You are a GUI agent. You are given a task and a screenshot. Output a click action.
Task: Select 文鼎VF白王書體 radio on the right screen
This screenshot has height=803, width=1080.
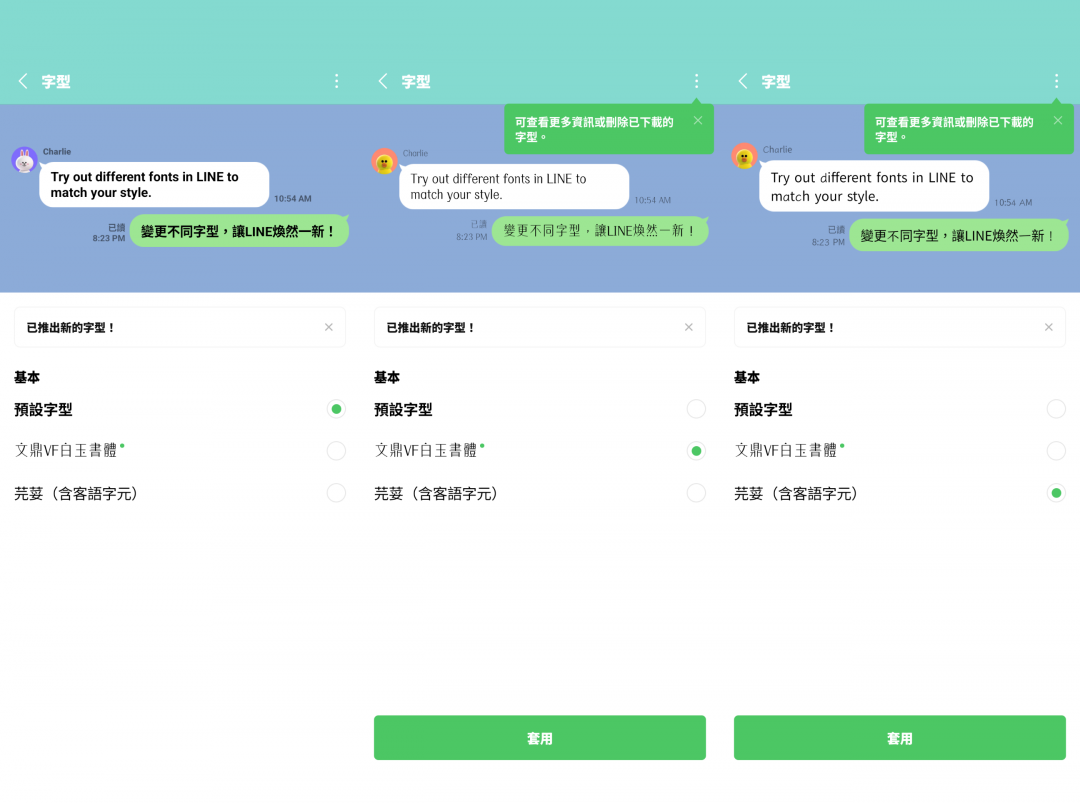click(x=1056, y=450)
